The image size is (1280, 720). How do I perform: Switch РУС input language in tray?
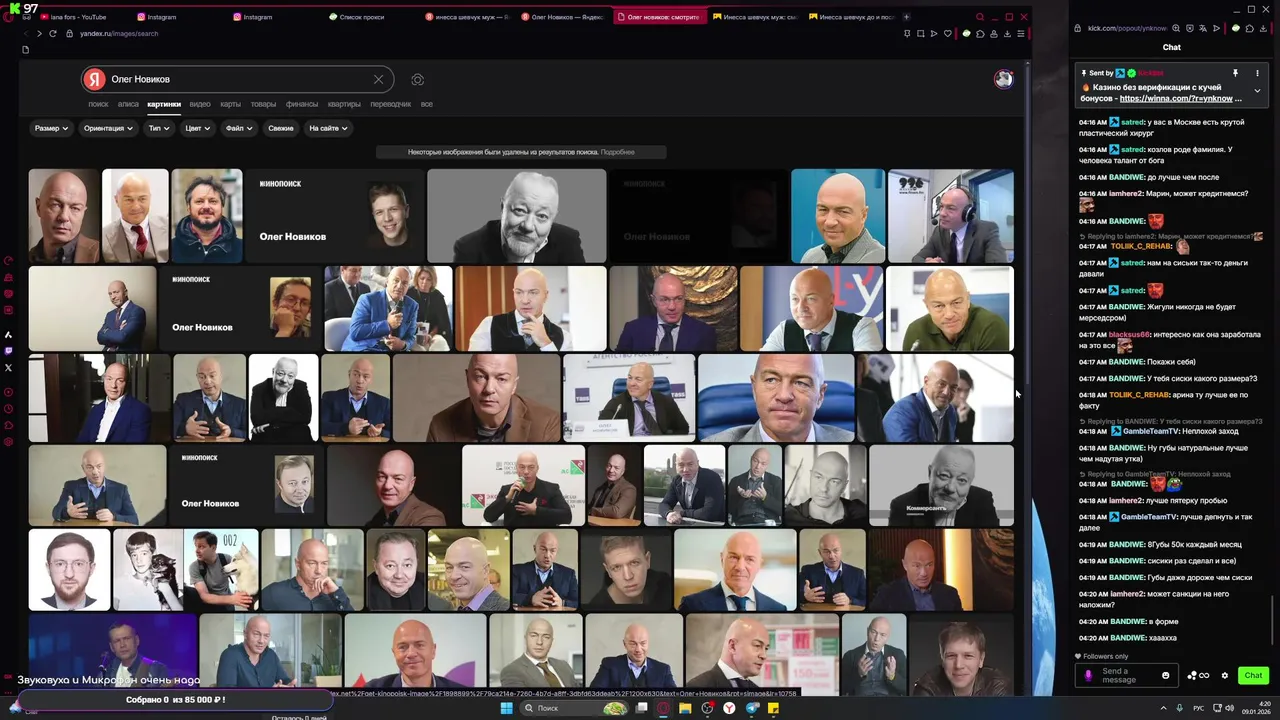(1199, 708)
